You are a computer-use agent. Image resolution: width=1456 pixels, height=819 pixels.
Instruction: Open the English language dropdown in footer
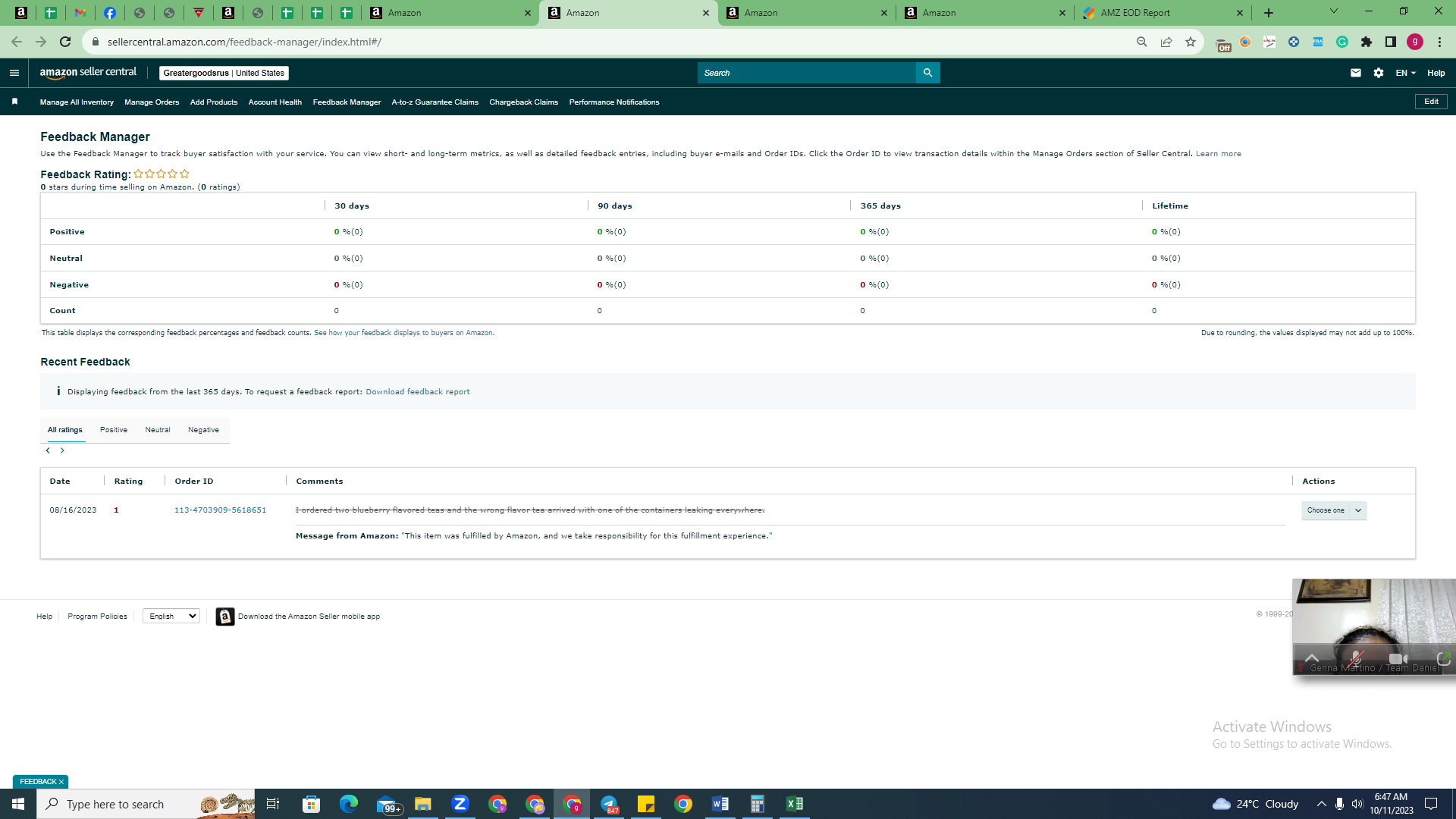171,617
